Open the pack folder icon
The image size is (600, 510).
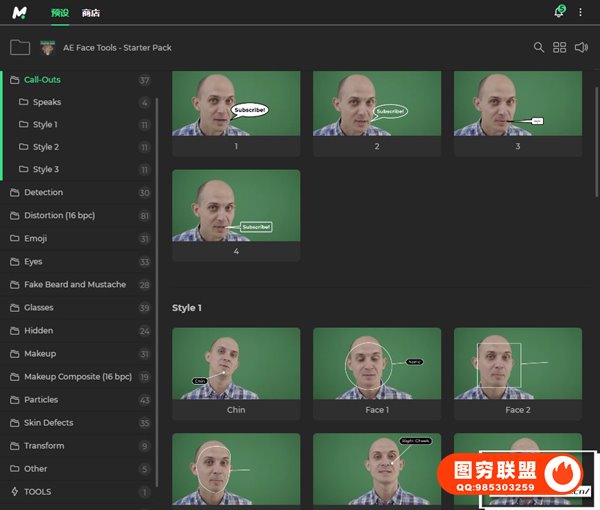coord(20,47)
